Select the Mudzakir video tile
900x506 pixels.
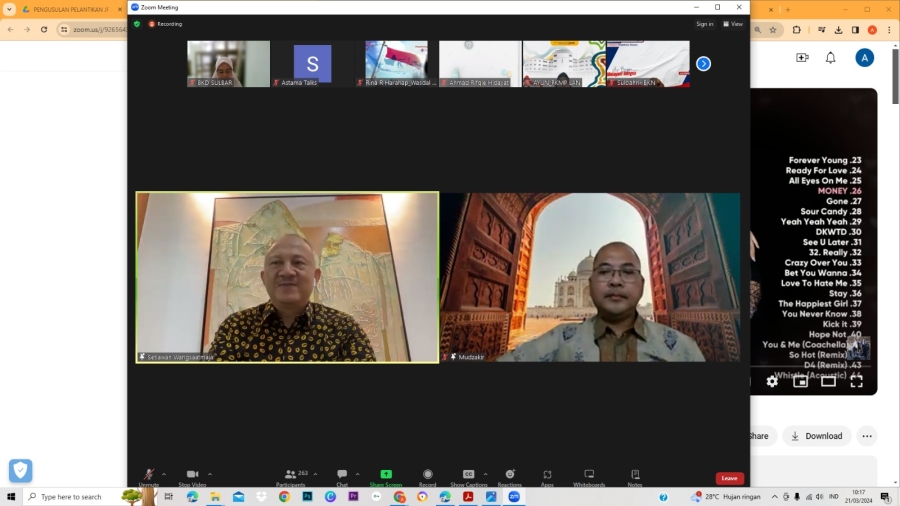(x=591, y=277)
